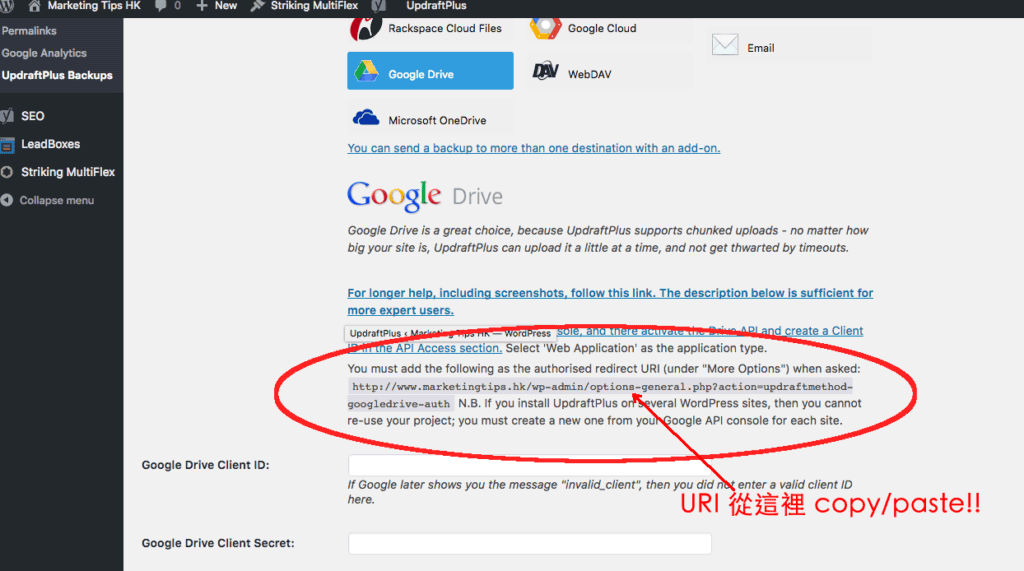Click the Yoast SEO icon in admin bar

pyautogui.click(x=378, y=6)
